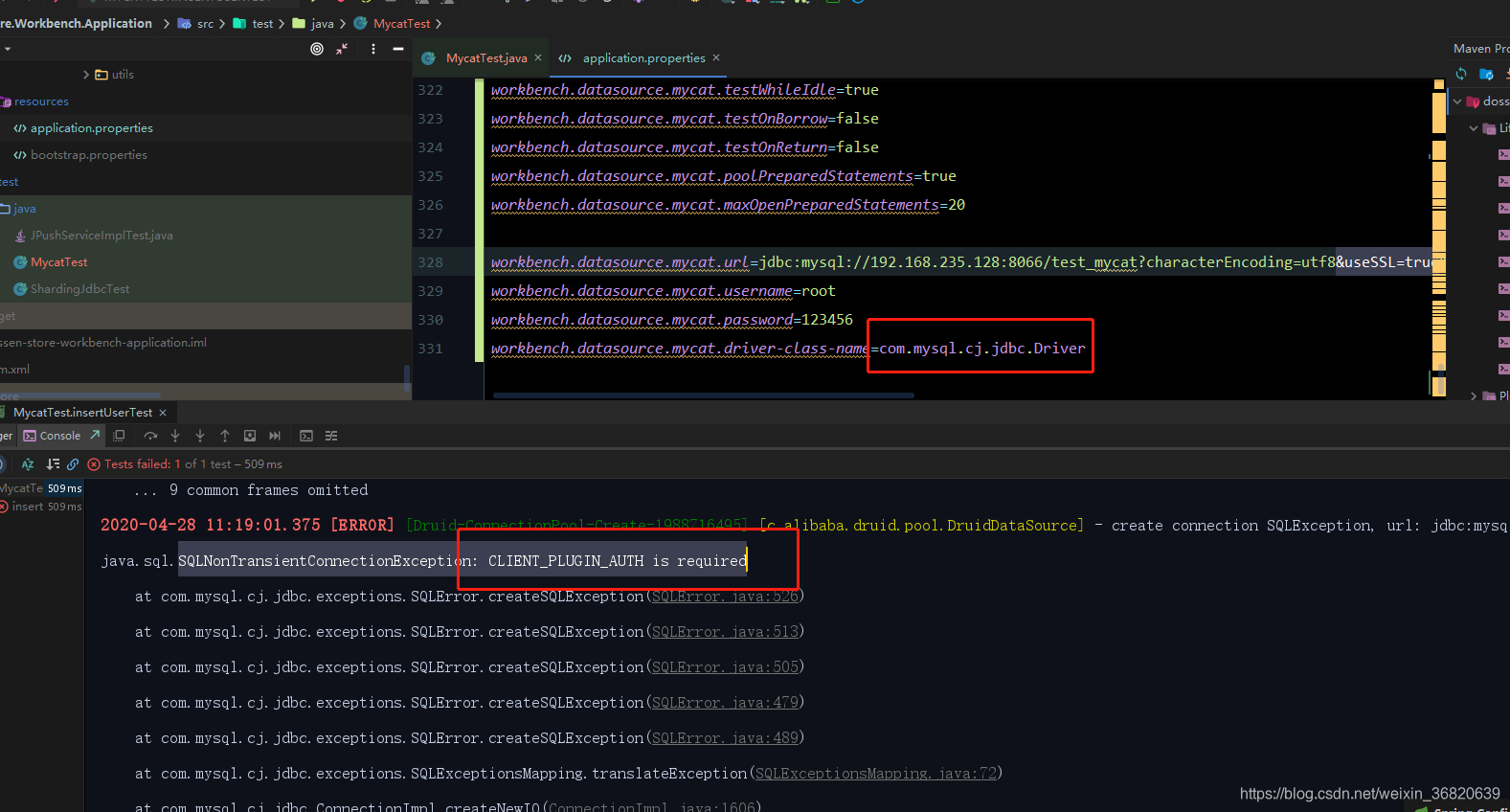Select the MycatTe test result root row
Screen dimensions: 1510x812
(41, 488)
